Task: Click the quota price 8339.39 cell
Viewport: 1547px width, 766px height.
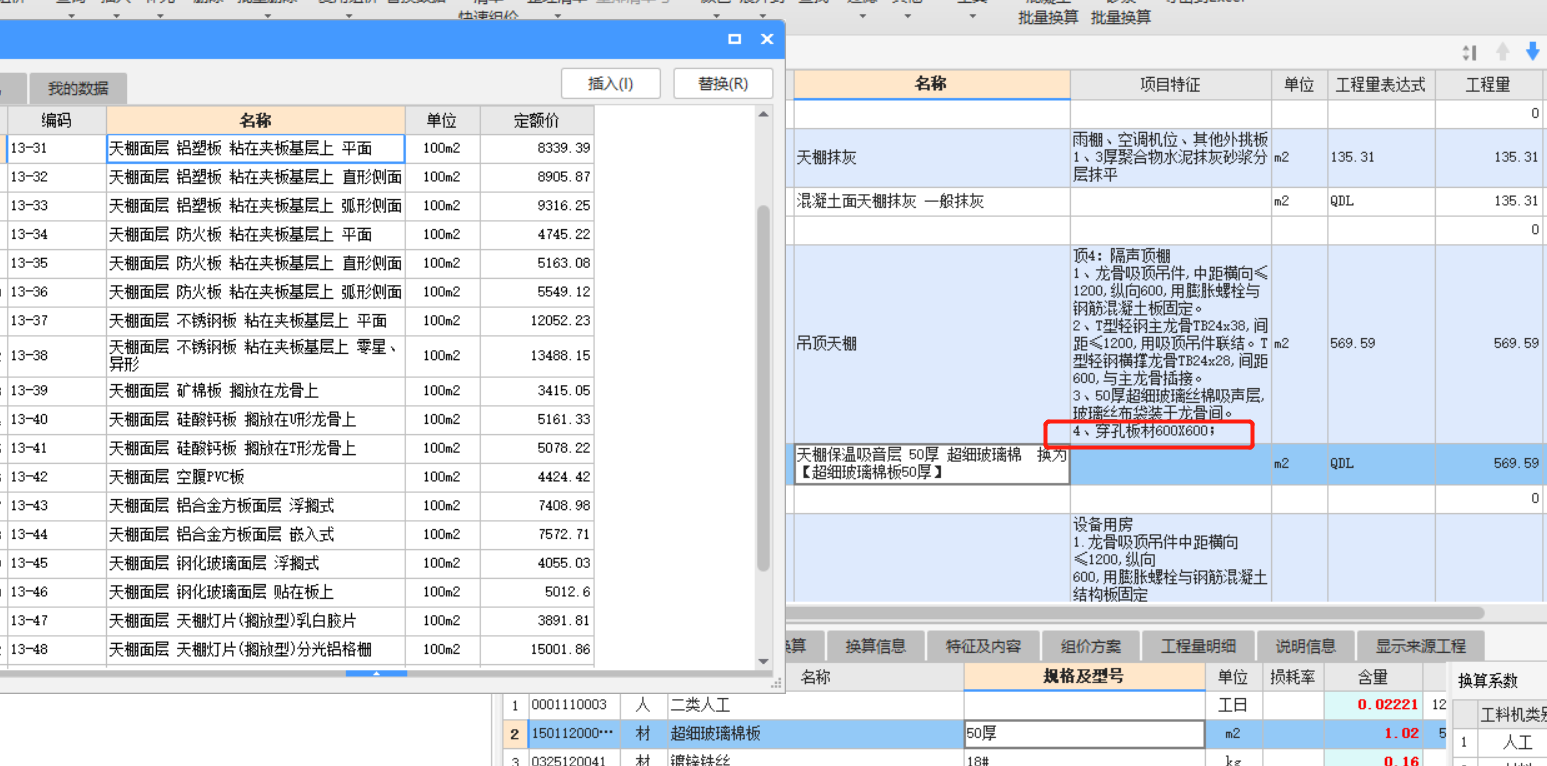Action: [x=537, y=149]
